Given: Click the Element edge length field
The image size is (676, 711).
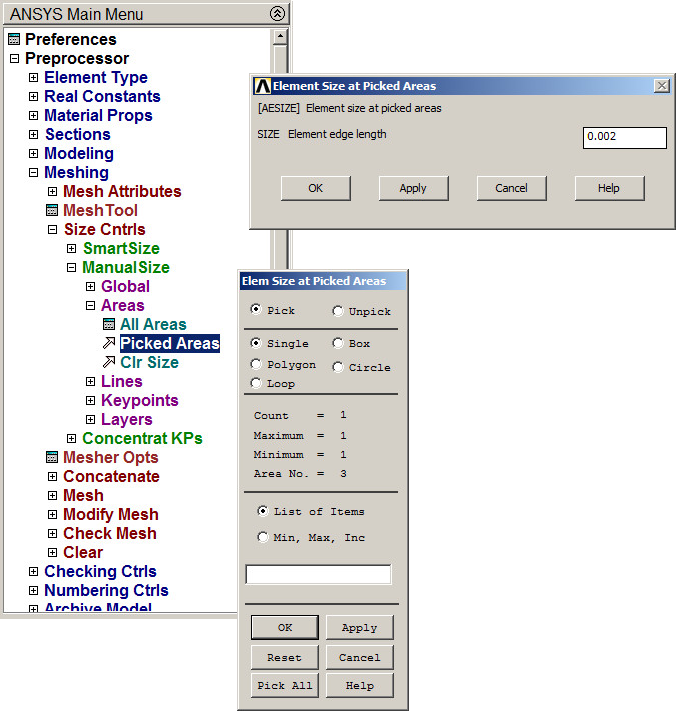Looking at the screenshot, I should click(x=624, y=137).
